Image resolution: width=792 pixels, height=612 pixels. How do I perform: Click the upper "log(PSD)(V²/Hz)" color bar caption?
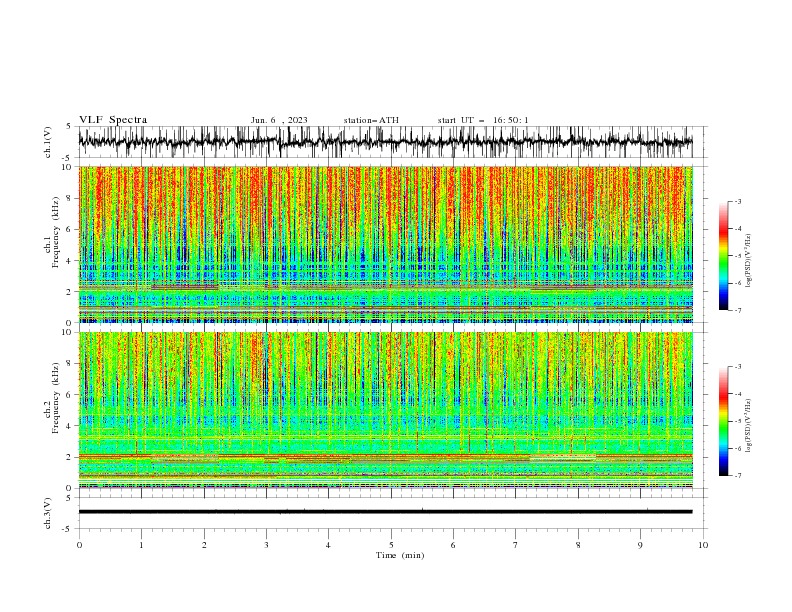coord(749,261)
